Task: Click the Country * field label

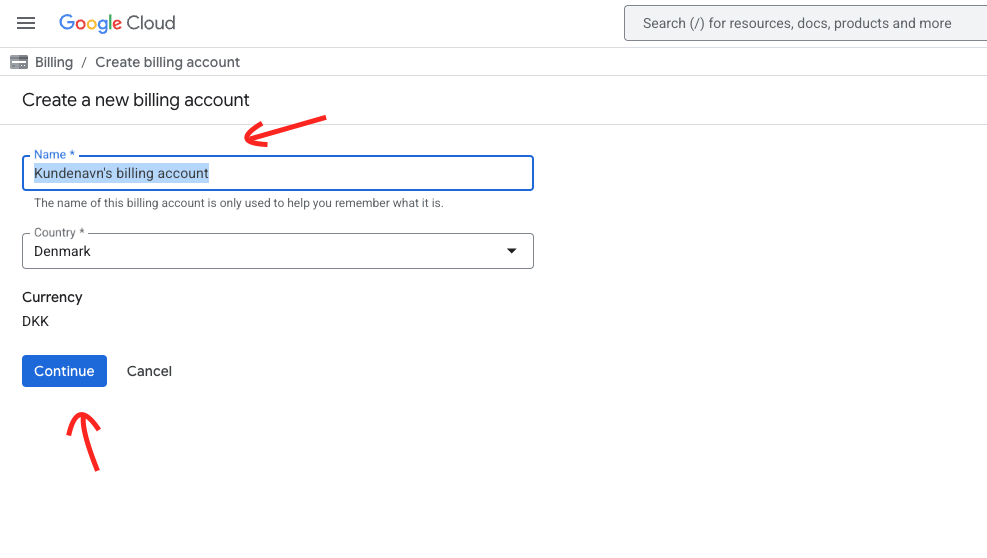Action: 59,233
